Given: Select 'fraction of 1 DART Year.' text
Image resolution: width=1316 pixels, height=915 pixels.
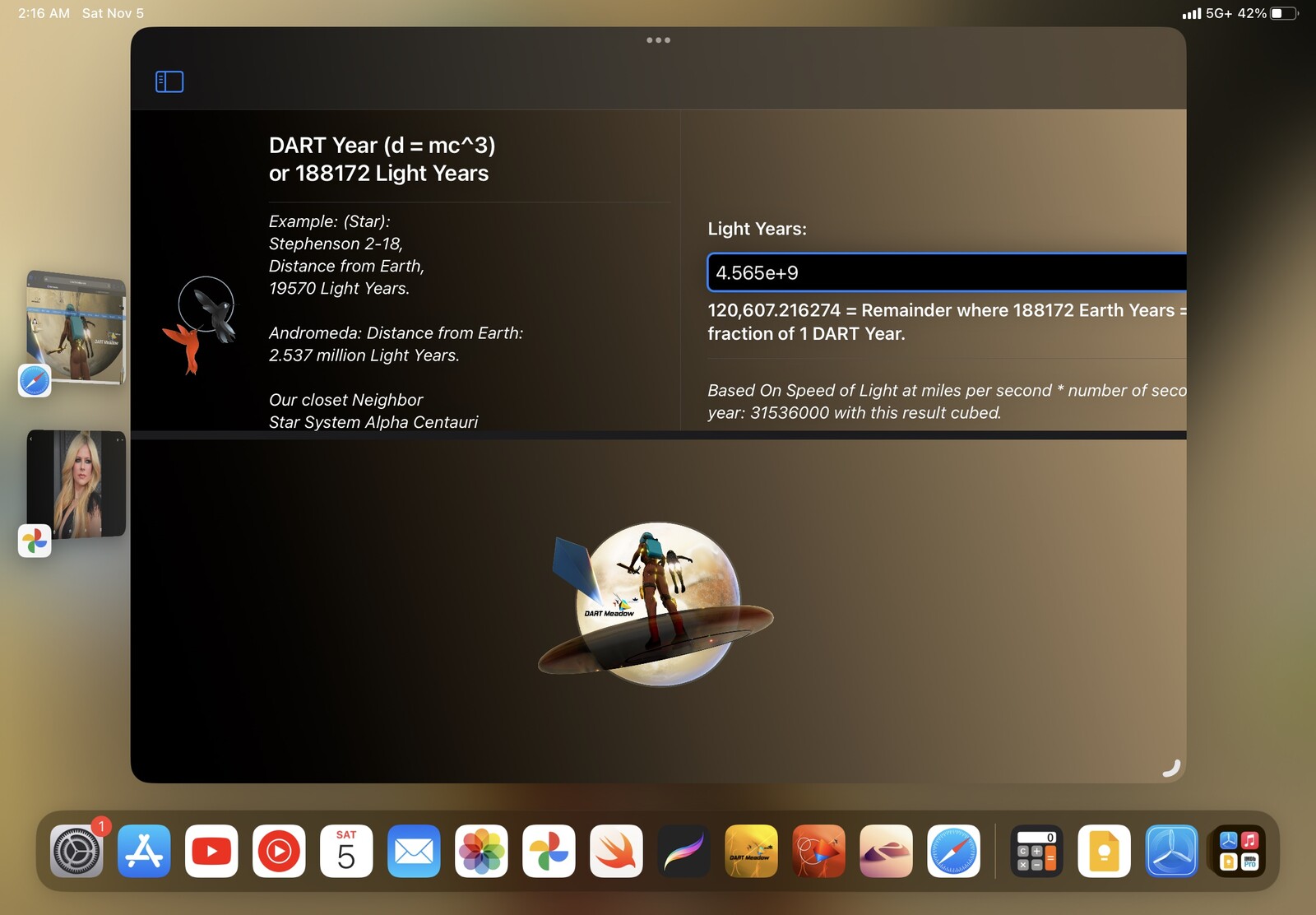Looking at the screenshot, I should pos(806,333).
